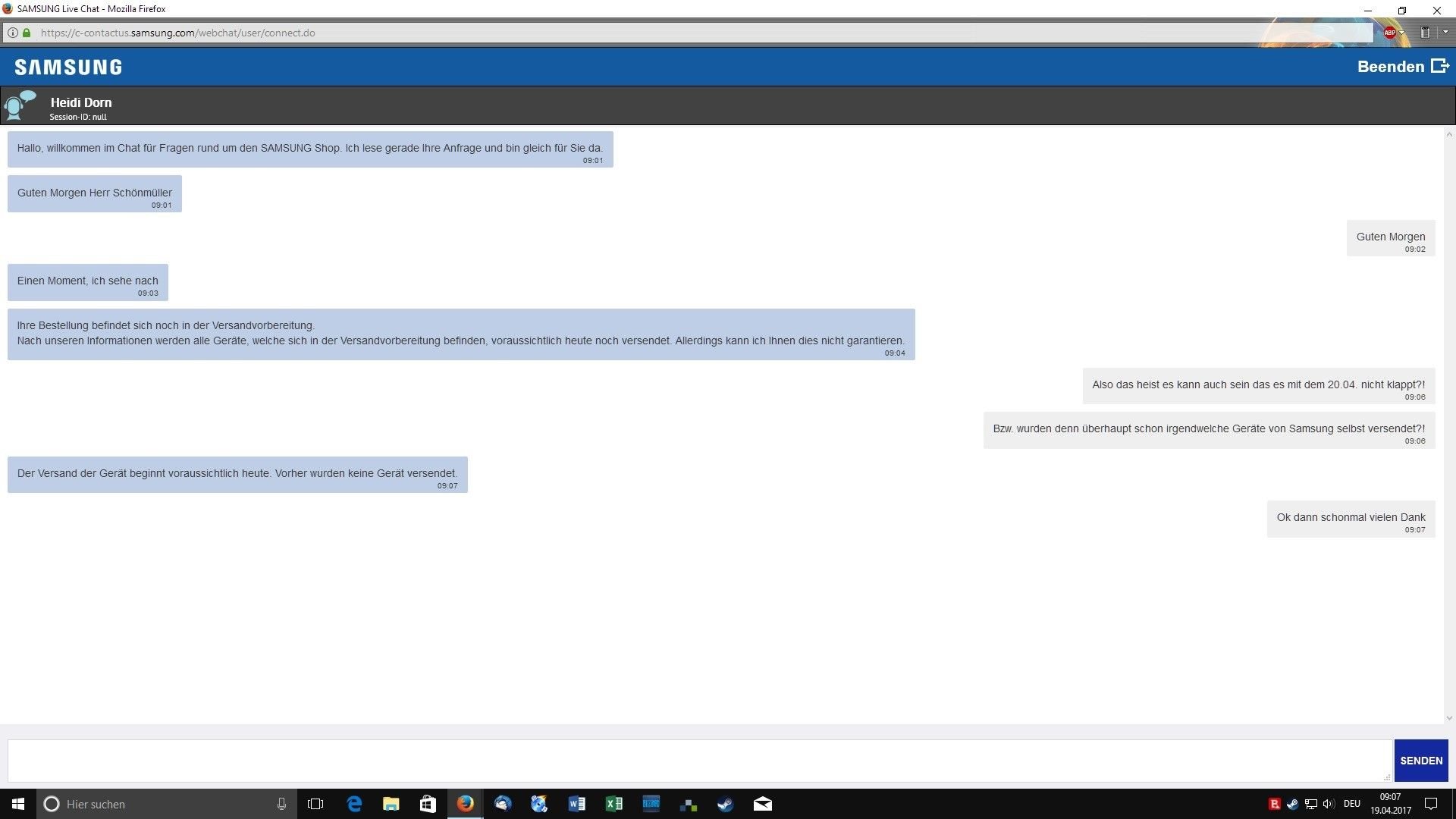The image size is (1456, 819).
Task: Click the volume speaker tray icon
Action: pos(1329,804)
